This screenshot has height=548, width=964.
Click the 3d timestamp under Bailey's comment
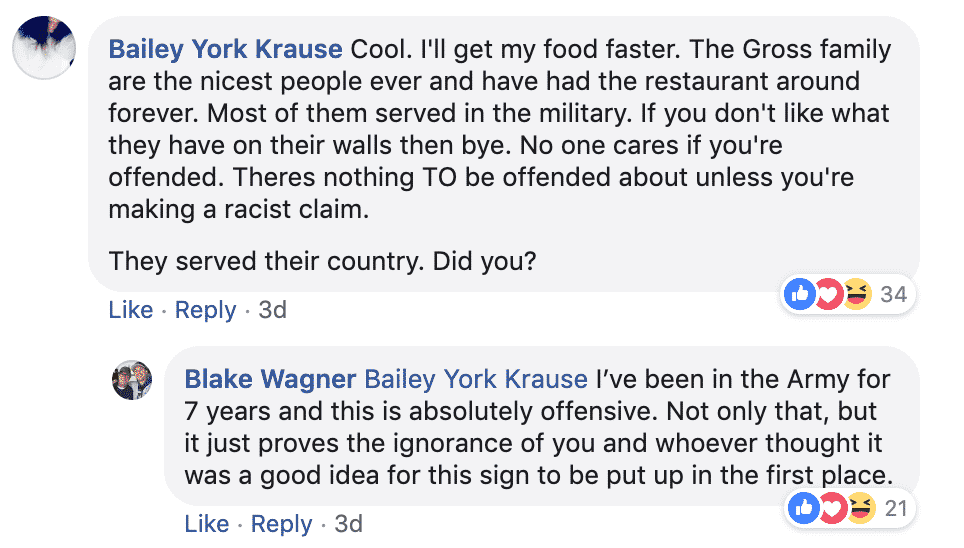click(x=272, y=310)
